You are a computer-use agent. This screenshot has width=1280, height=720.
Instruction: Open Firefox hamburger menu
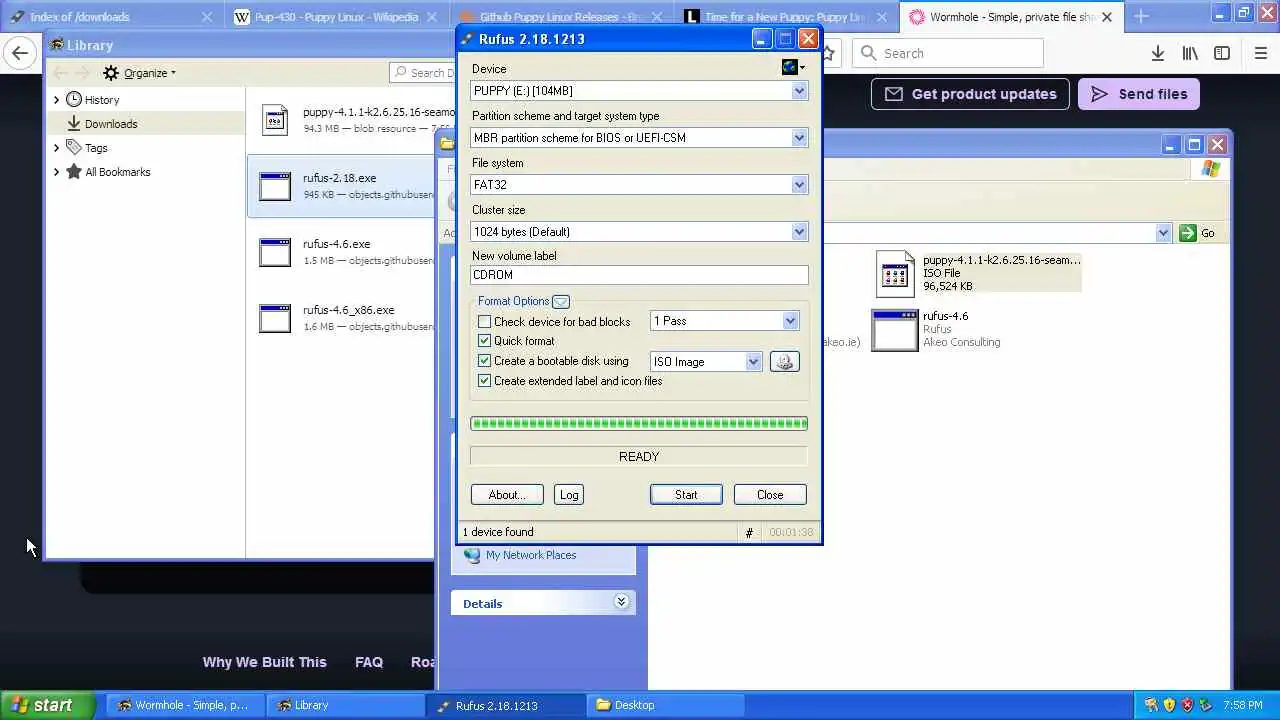click(x=1260, y=53)
